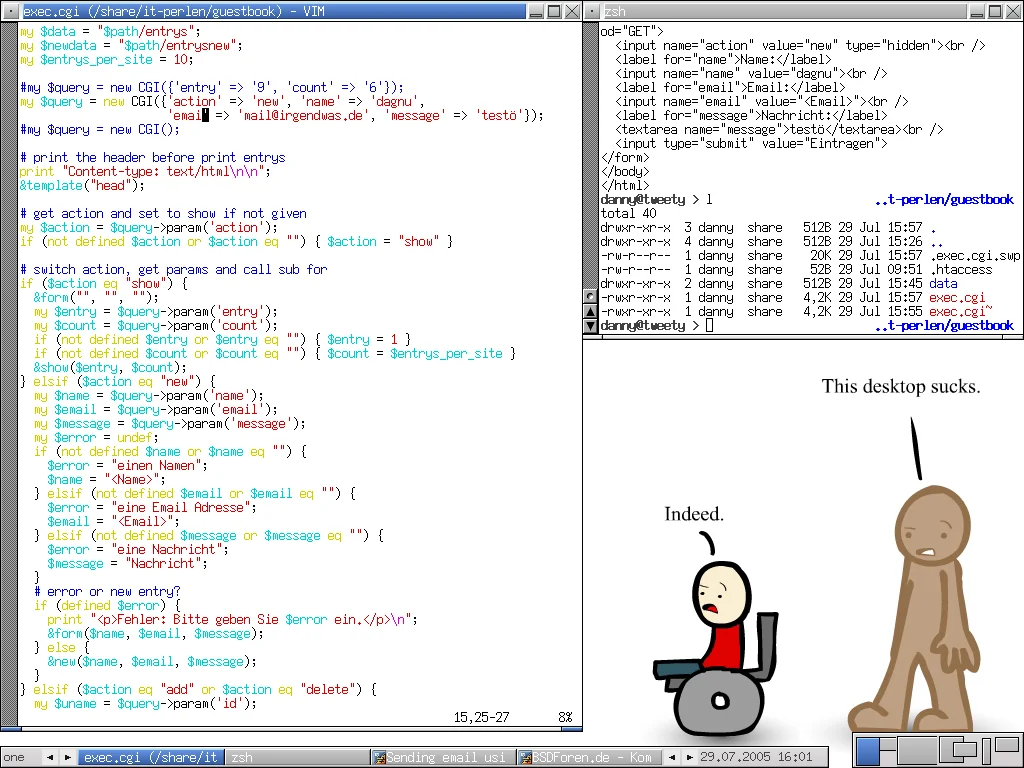Click the '8%' indicator in VIM
This screenshot has height=768, width=1024.
pyautogui.click(x=565, y=717)
